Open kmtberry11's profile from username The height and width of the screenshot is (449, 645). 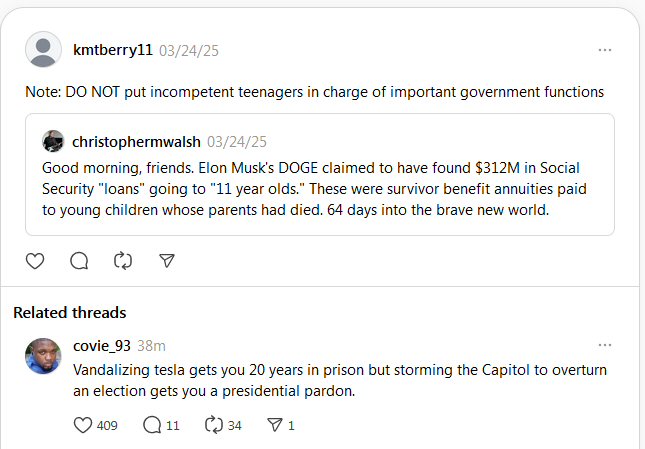(x=113, y=49)
